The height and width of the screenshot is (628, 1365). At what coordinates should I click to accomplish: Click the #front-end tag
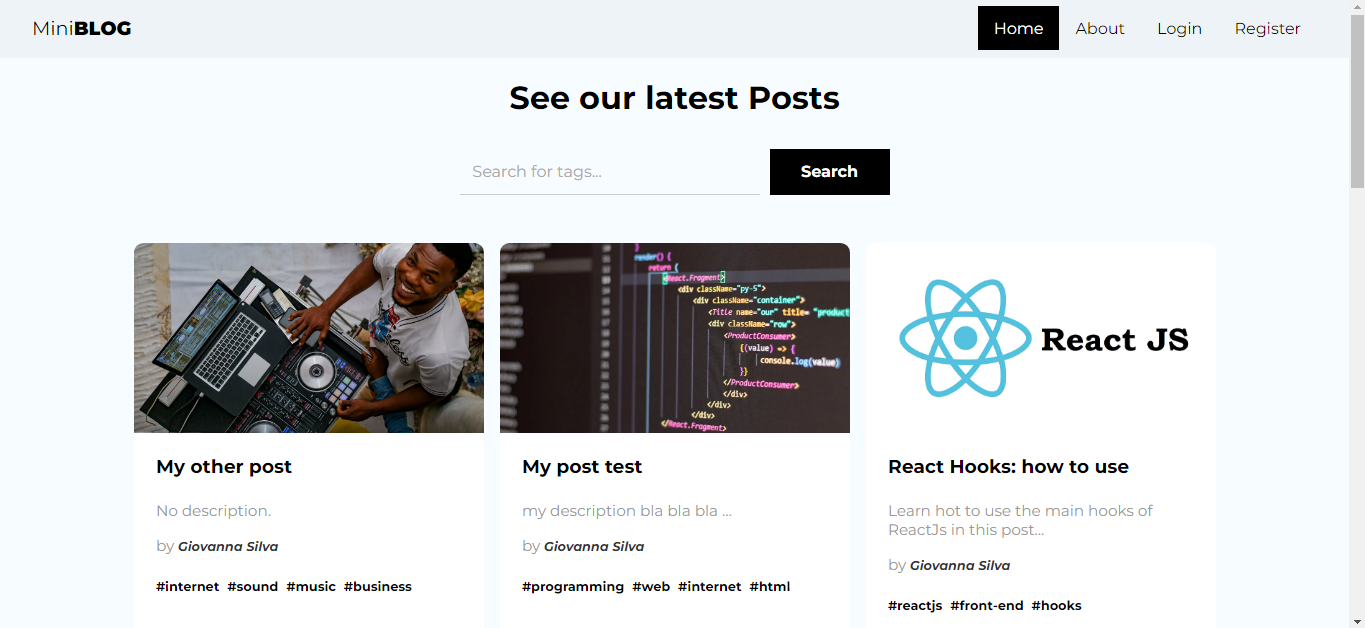click(x=987, y=606)
